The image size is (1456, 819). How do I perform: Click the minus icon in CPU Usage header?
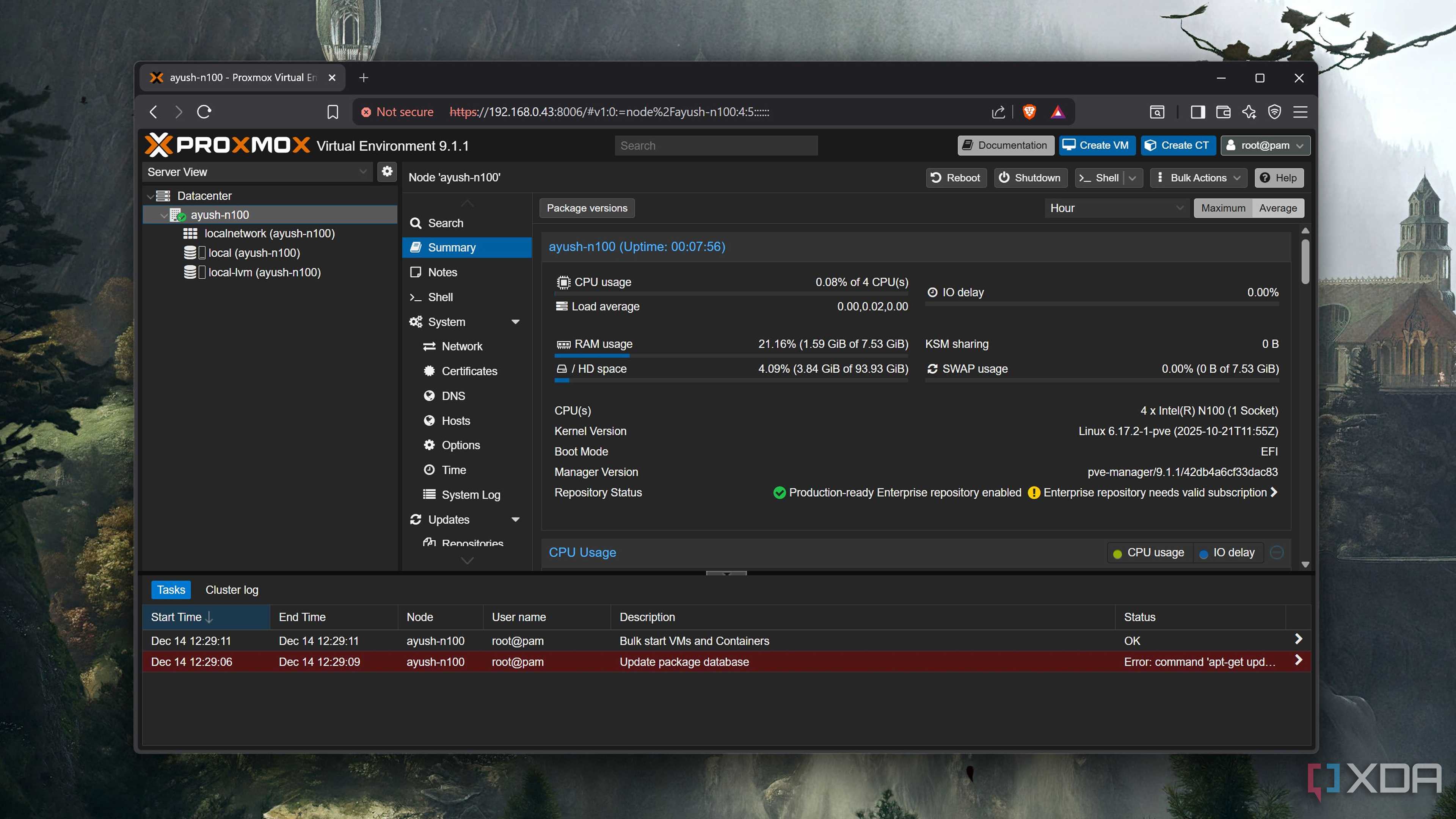coord(1276,552)
